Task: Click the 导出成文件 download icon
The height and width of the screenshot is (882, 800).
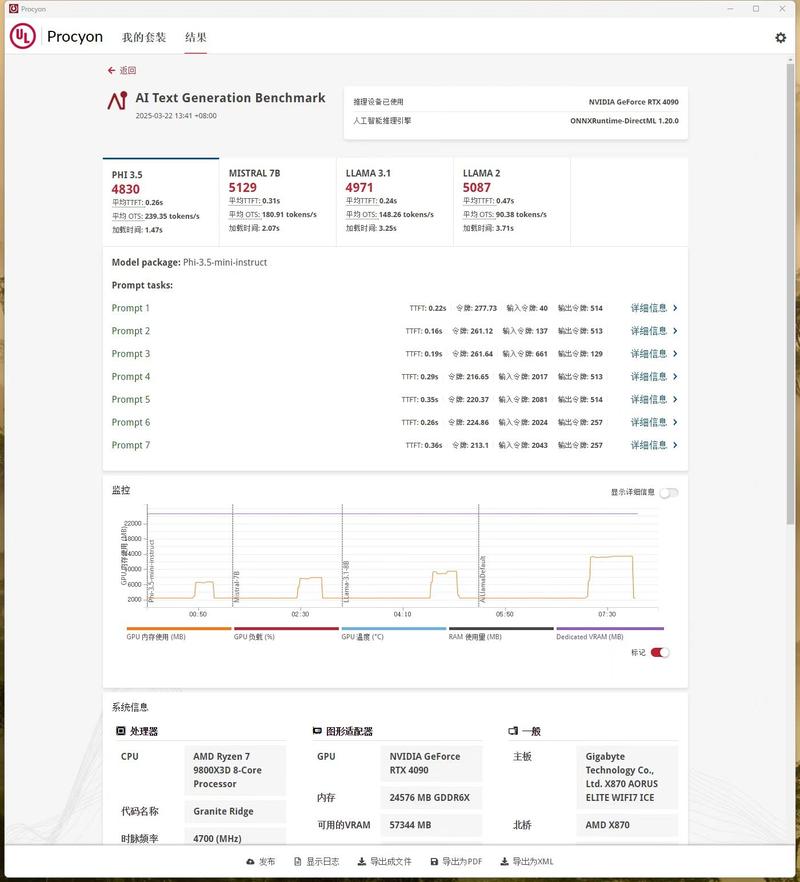Action: [x=362, y=862]
